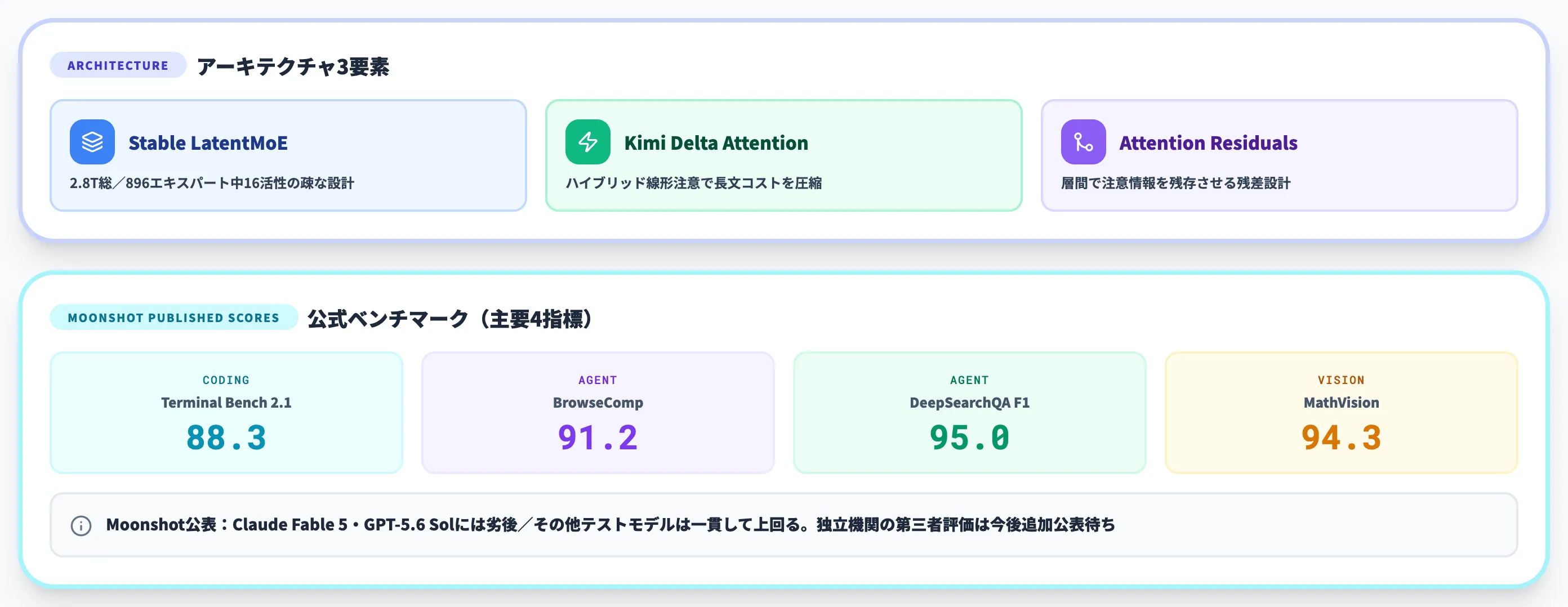Image resolution: width=1568 pixels, height=607 pixels.
Task: Select the AGENT label above BrowseComp
Action: coord(598,380)
